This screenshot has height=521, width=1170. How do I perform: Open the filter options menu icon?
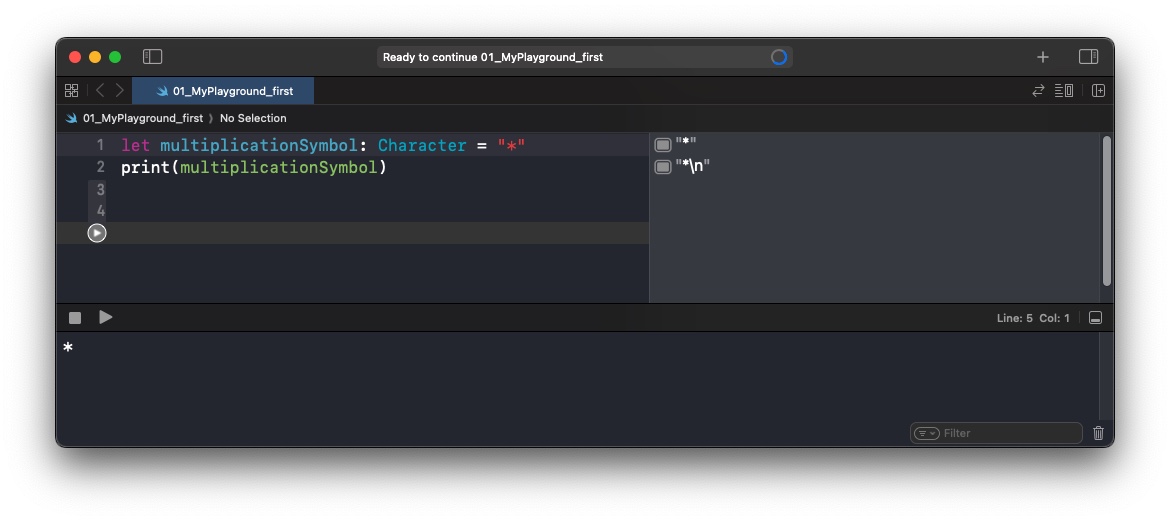tap(926, 433)
